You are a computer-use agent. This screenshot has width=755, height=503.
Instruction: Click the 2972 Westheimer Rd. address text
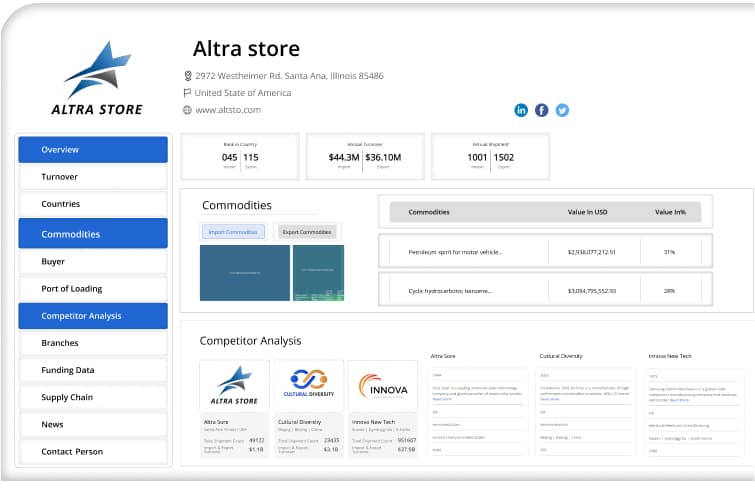pyautogui.click(x=289, y=76)
